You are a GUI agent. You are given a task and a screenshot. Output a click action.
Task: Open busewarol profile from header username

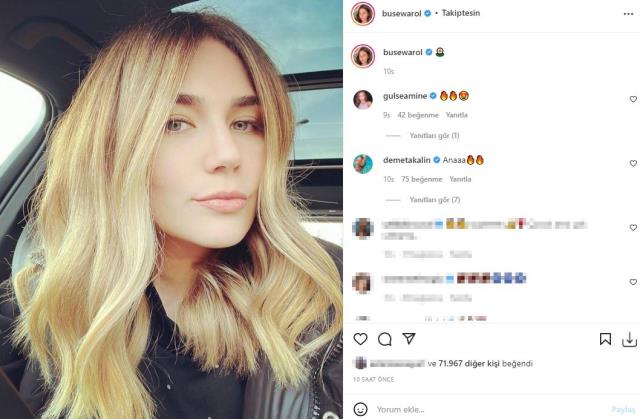402,13
